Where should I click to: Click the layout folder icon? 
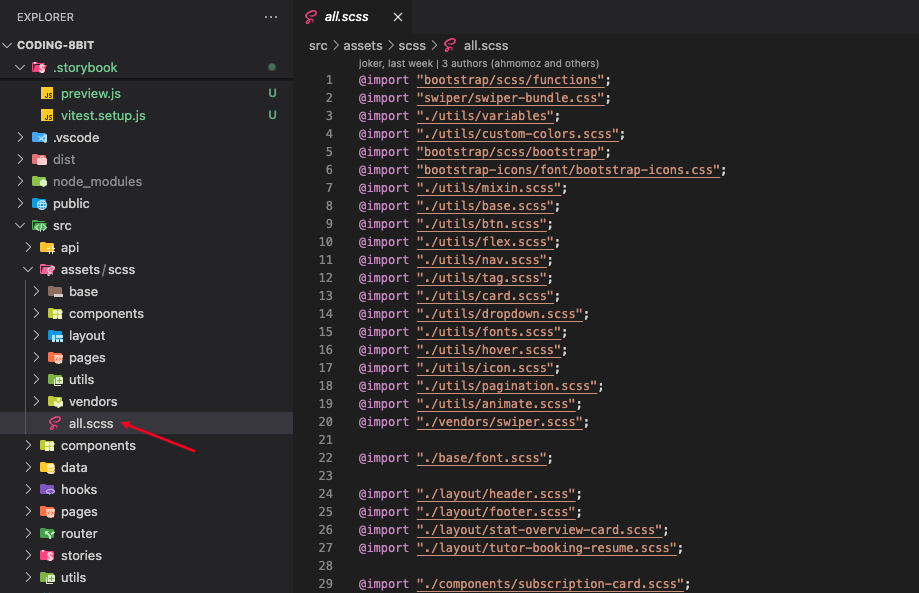[55, 336]
